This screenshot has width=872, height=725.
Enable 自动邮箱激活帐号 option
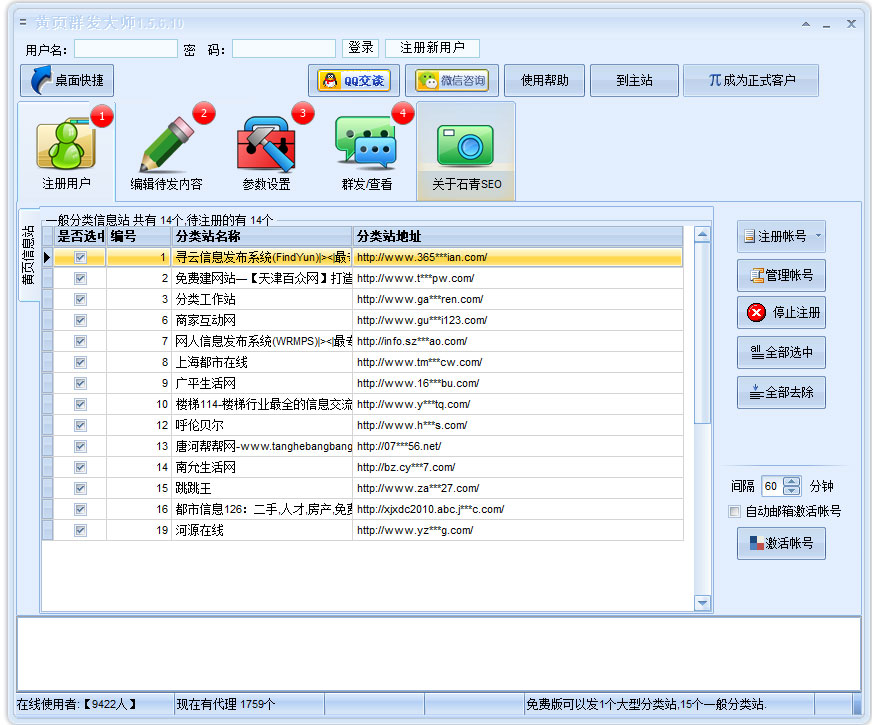tap(734, 511)
